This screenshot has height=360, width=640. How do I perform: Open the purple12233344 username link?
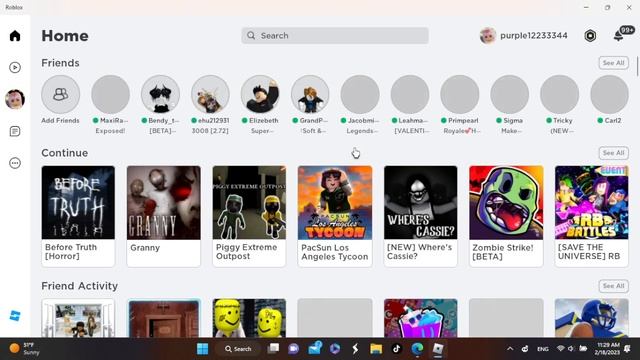pyautogui.click(x=534, y=36)
